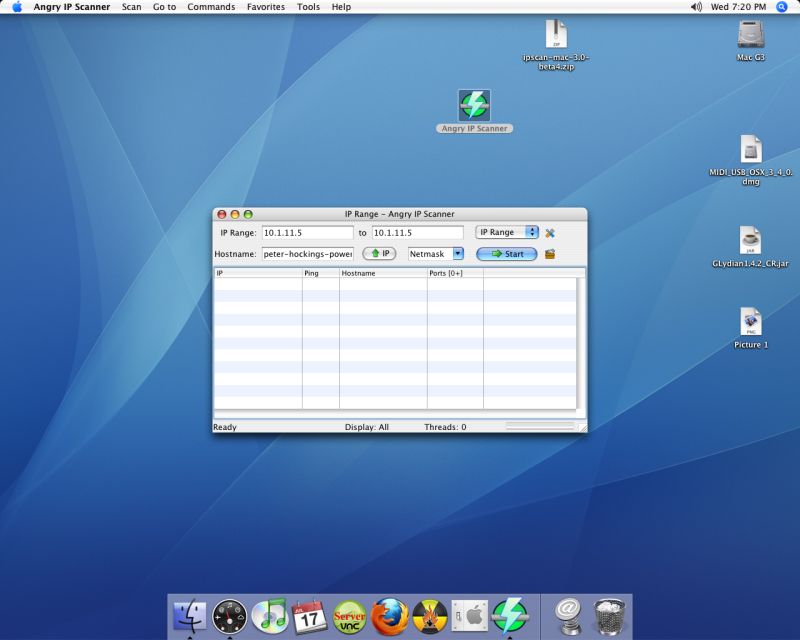This screenshot has width=800, height=640.
Task: Click the IP up-arrow button
Action: [x=379, y=254]
